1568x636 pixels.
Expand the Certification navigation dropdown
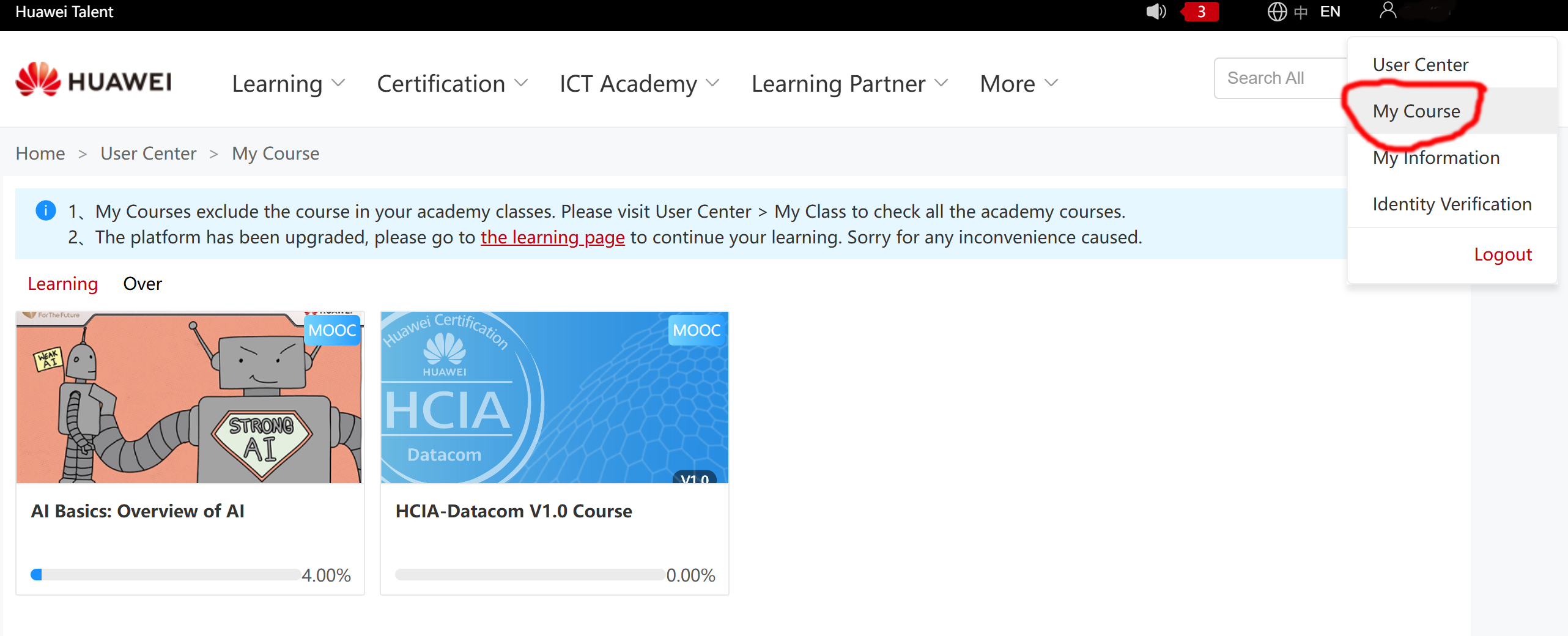point(452,84)
